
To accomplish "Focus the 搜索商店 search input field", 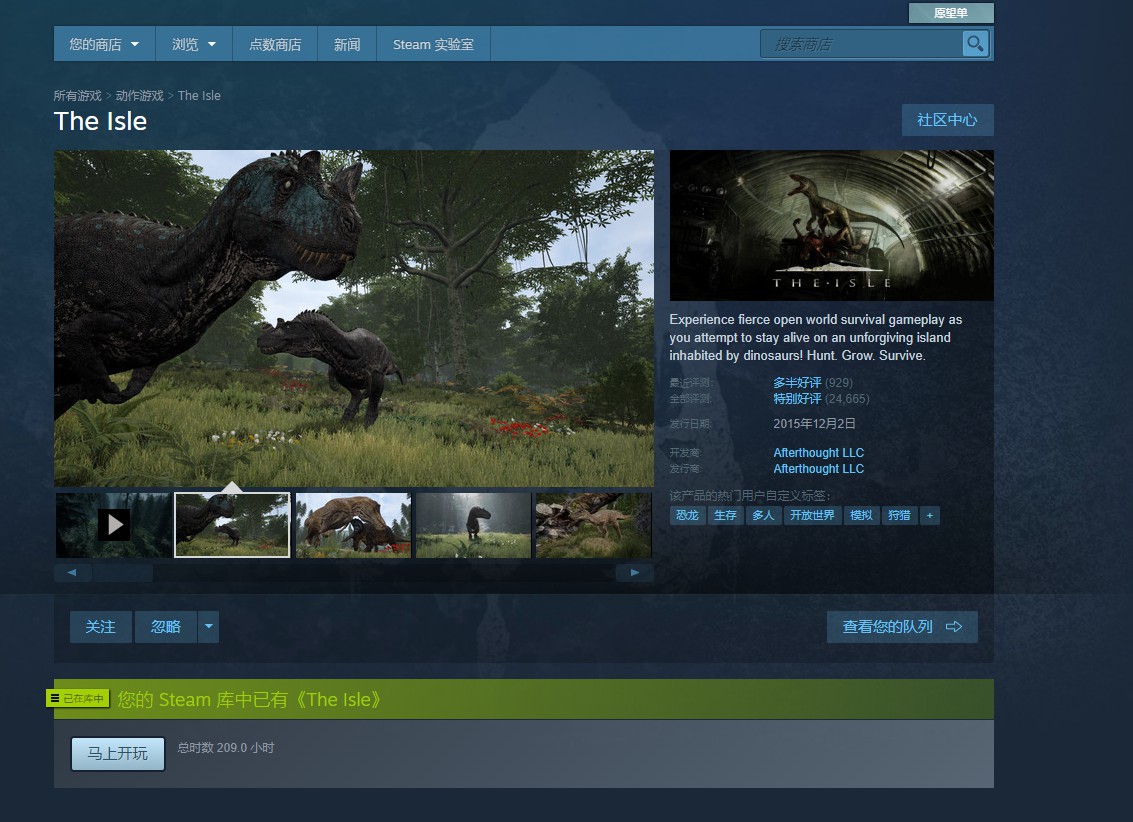I will [x=861, y=44].
